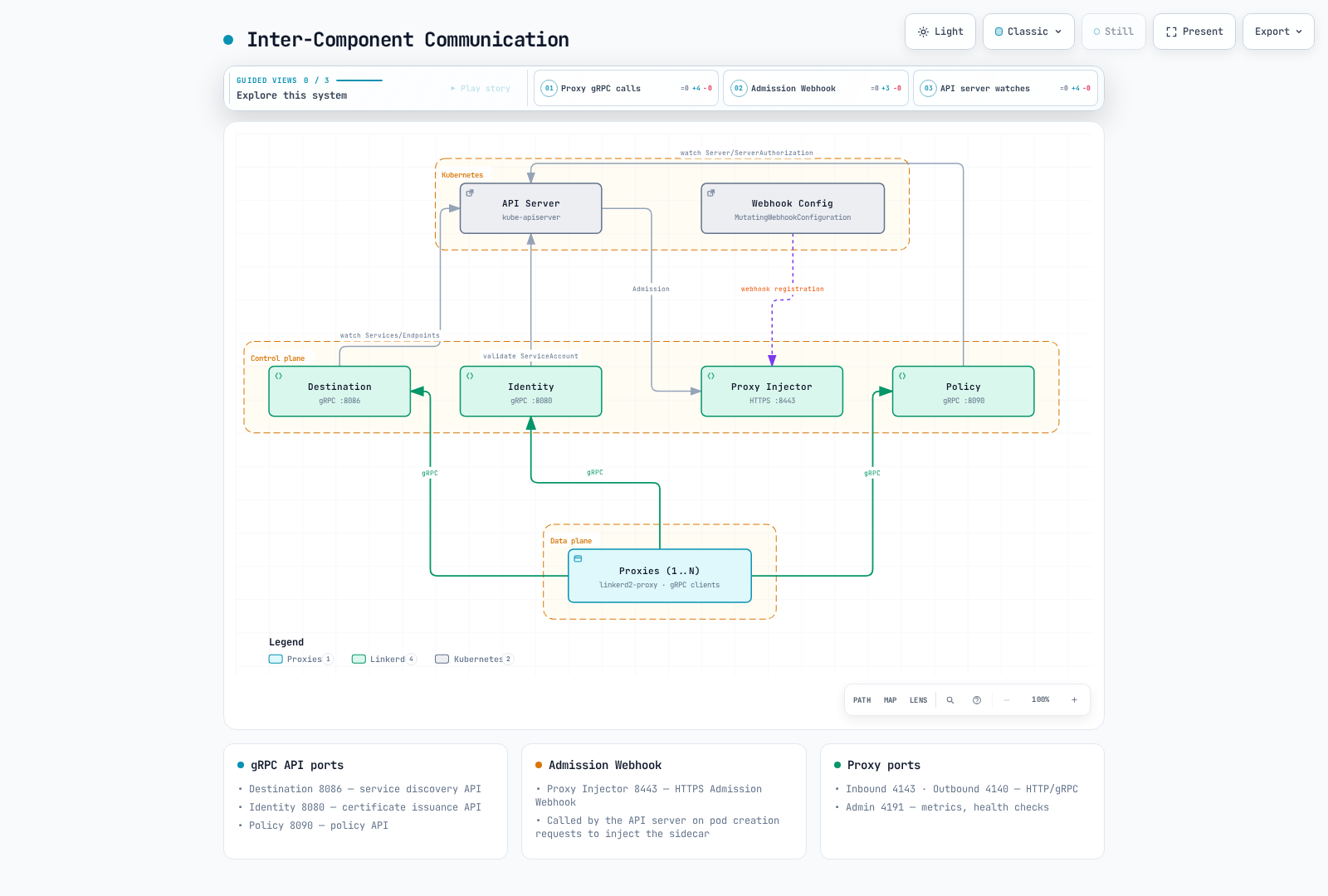
Task: Click the search magnifier icon in diagram toolbar
Action: (950, 700)
